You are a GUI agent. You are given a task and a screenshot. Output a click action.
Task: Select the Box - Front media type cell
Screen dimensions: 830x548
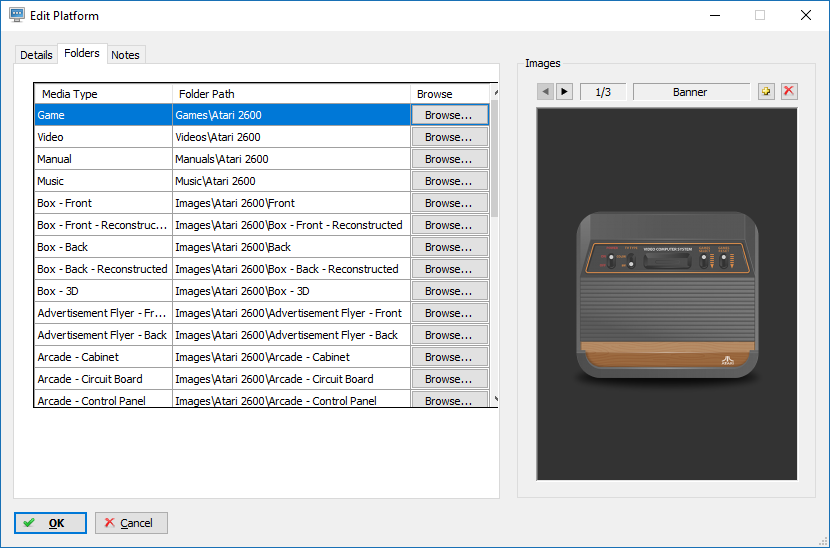[x=104, y=203]
